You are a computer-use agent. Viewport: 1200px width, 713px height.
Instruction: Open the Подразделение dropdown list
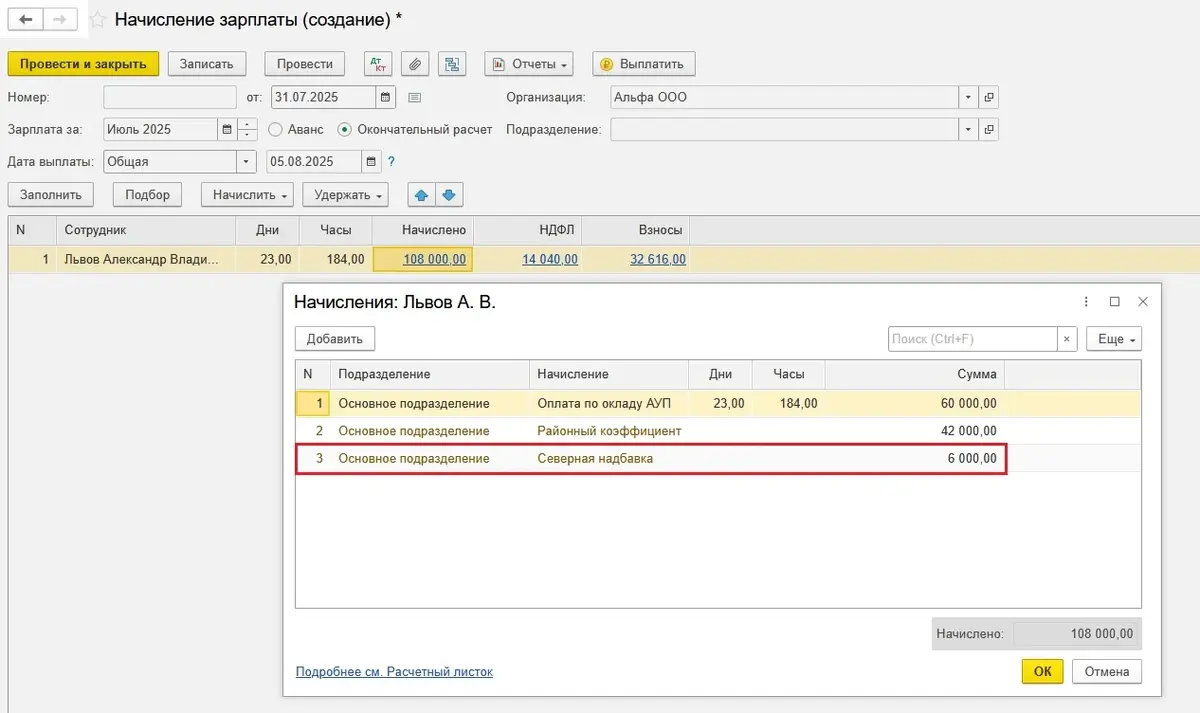coord(967,130)
